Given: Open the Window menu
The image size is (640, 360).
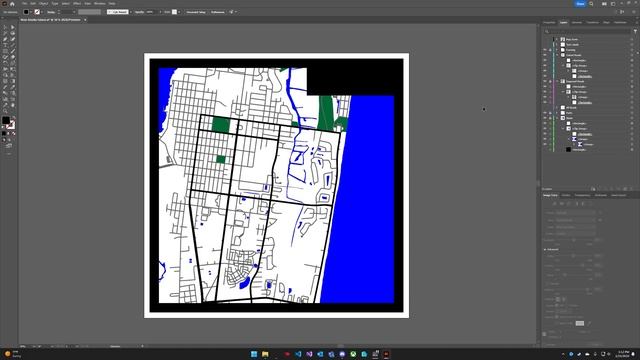Looking at the screenshot, I should pos(100,4).
